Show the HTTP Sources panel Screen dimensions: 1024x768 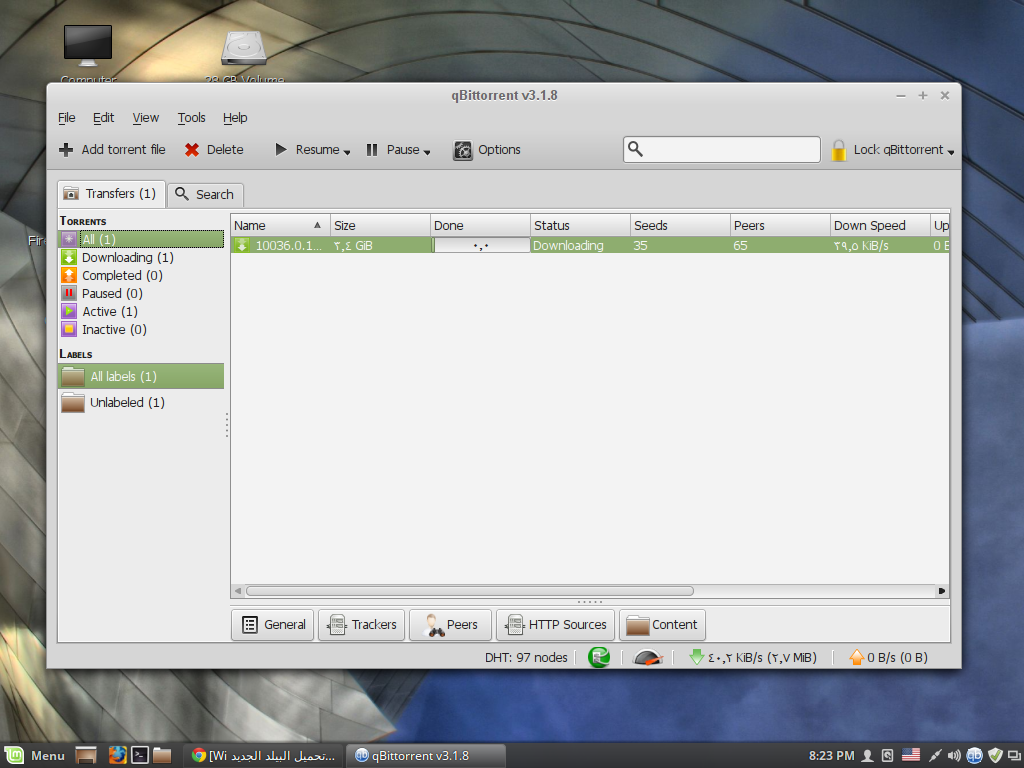click(556, 624)
